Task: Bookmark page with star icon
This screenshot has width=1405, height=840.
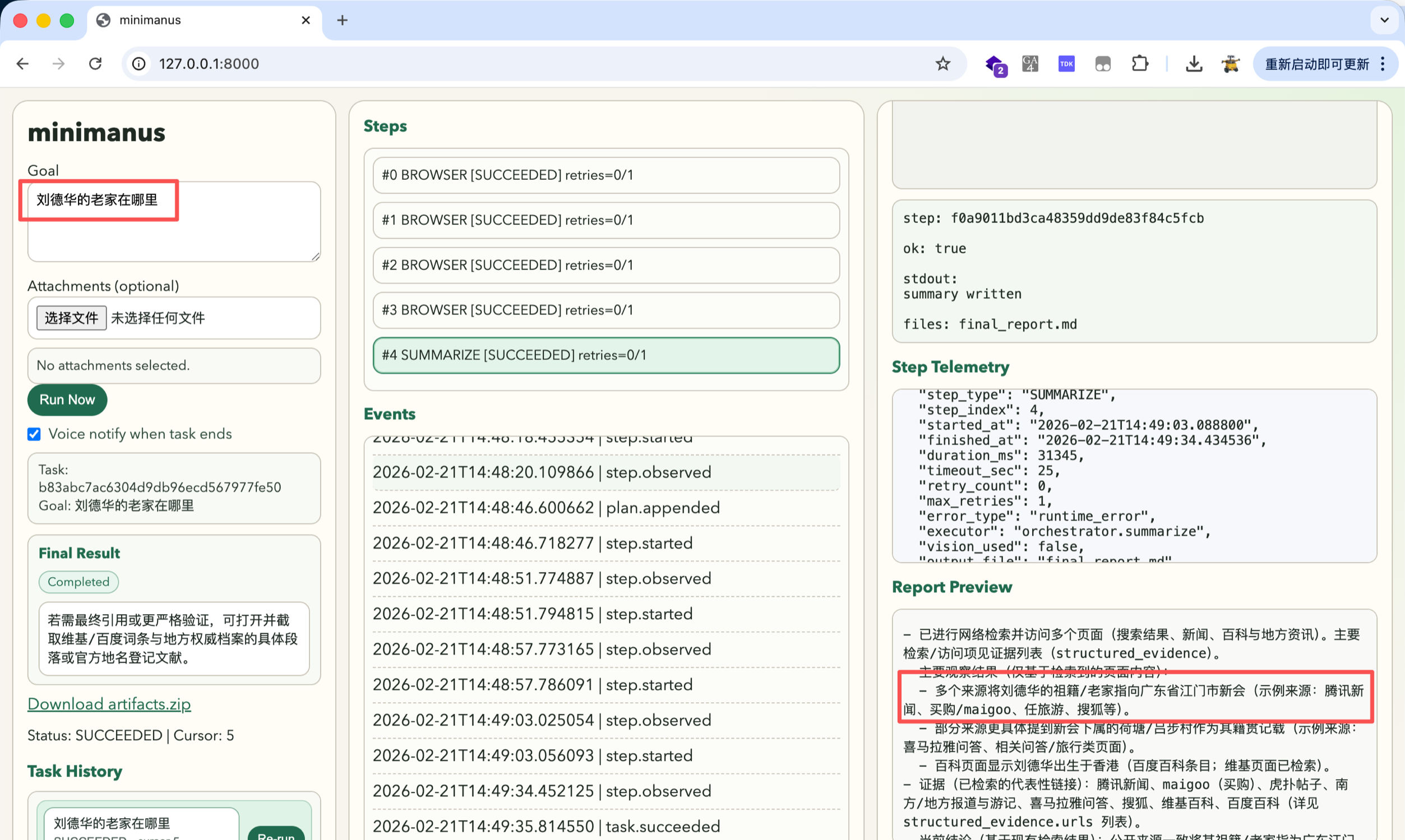Action: point(942,64)
